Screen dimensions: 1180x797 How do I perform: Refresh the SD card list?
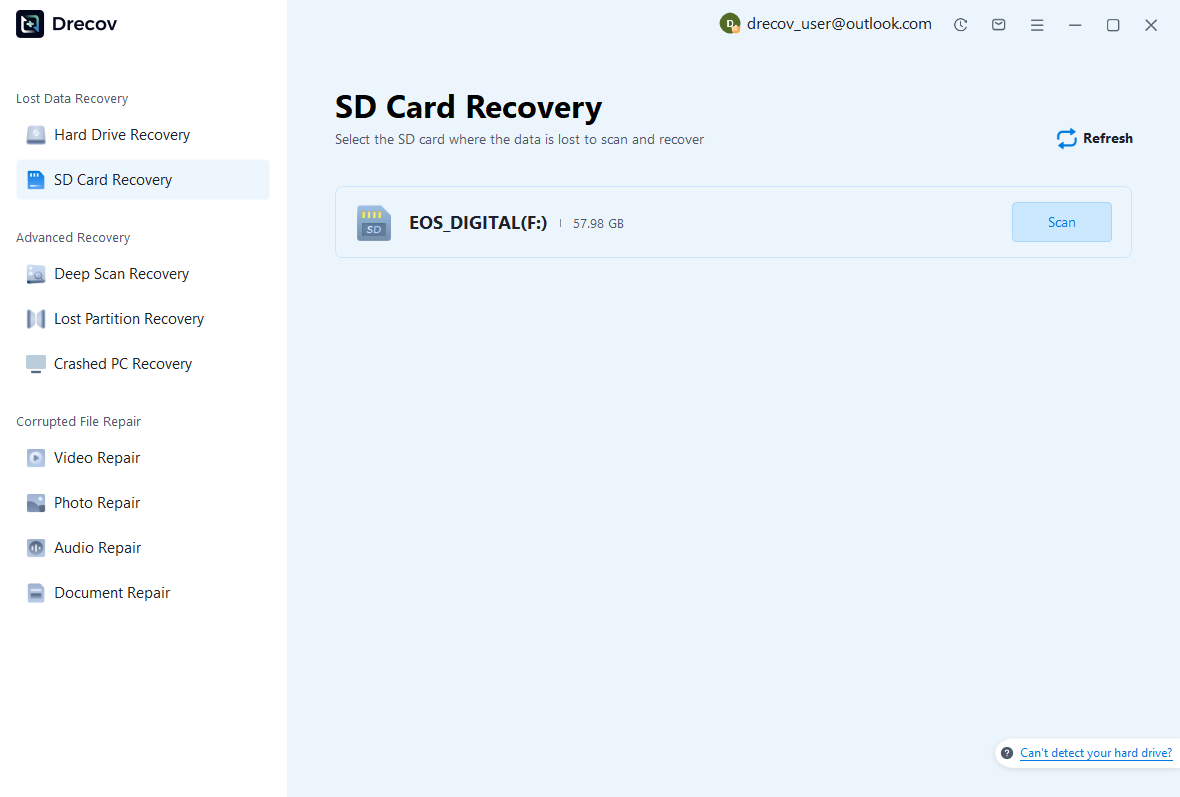point(1094,138)
